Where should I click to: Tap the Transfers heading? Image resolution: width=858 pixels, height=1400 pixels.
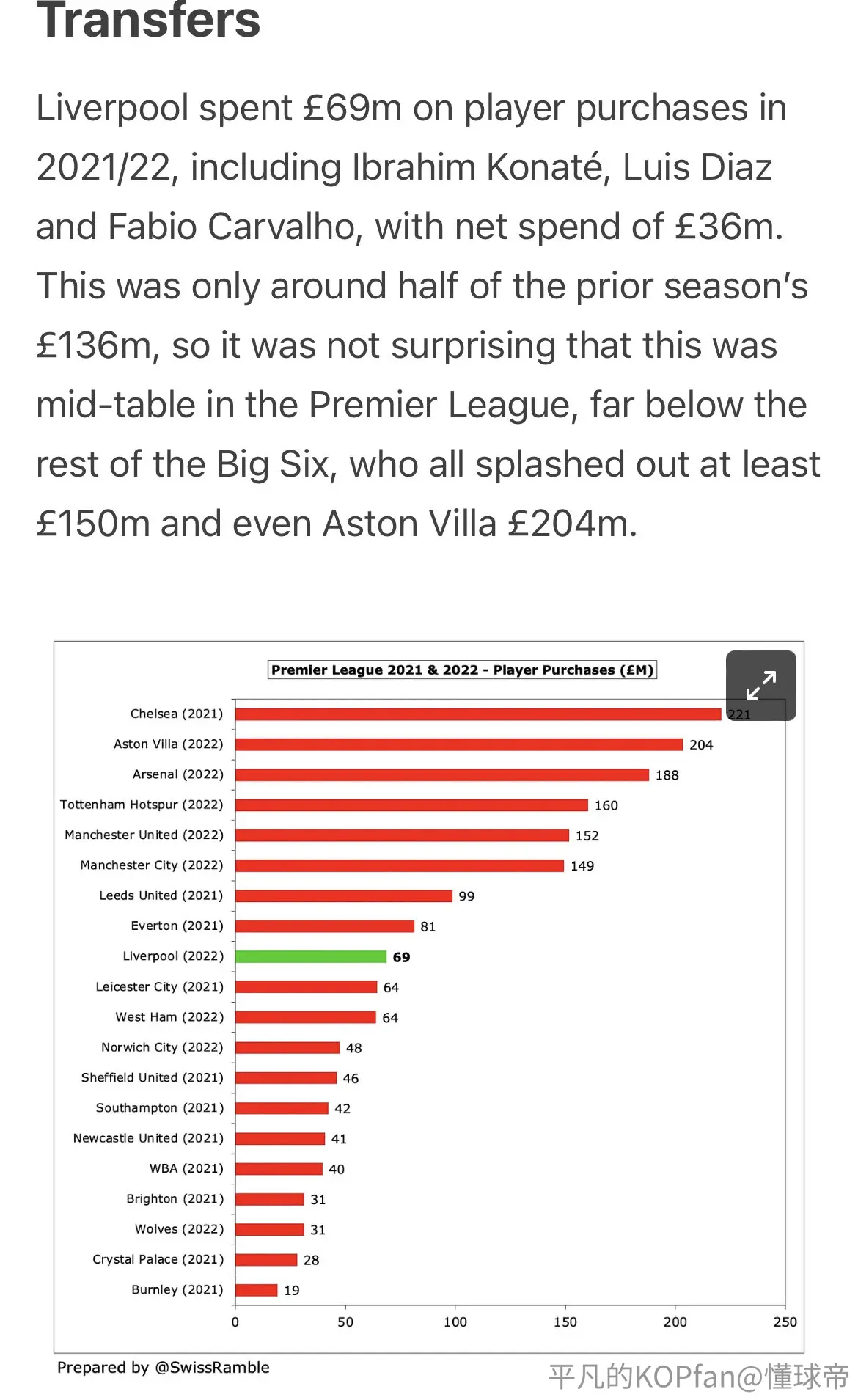click(x=148, y=20)
